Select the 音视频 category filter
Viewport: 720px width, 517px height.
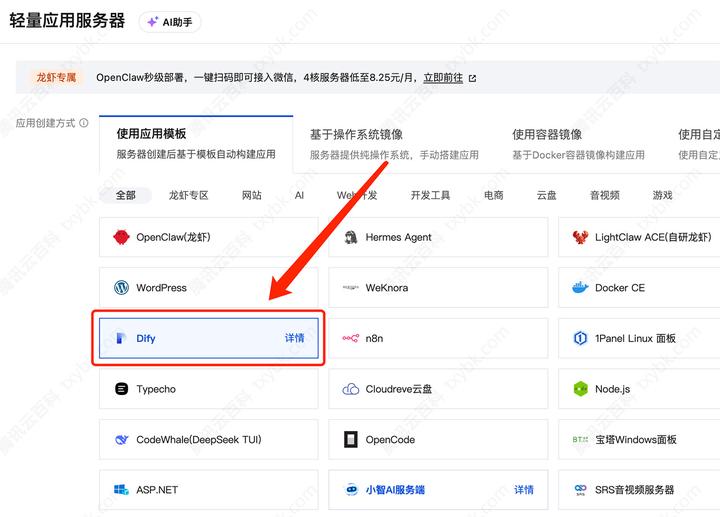coord(605,195)
